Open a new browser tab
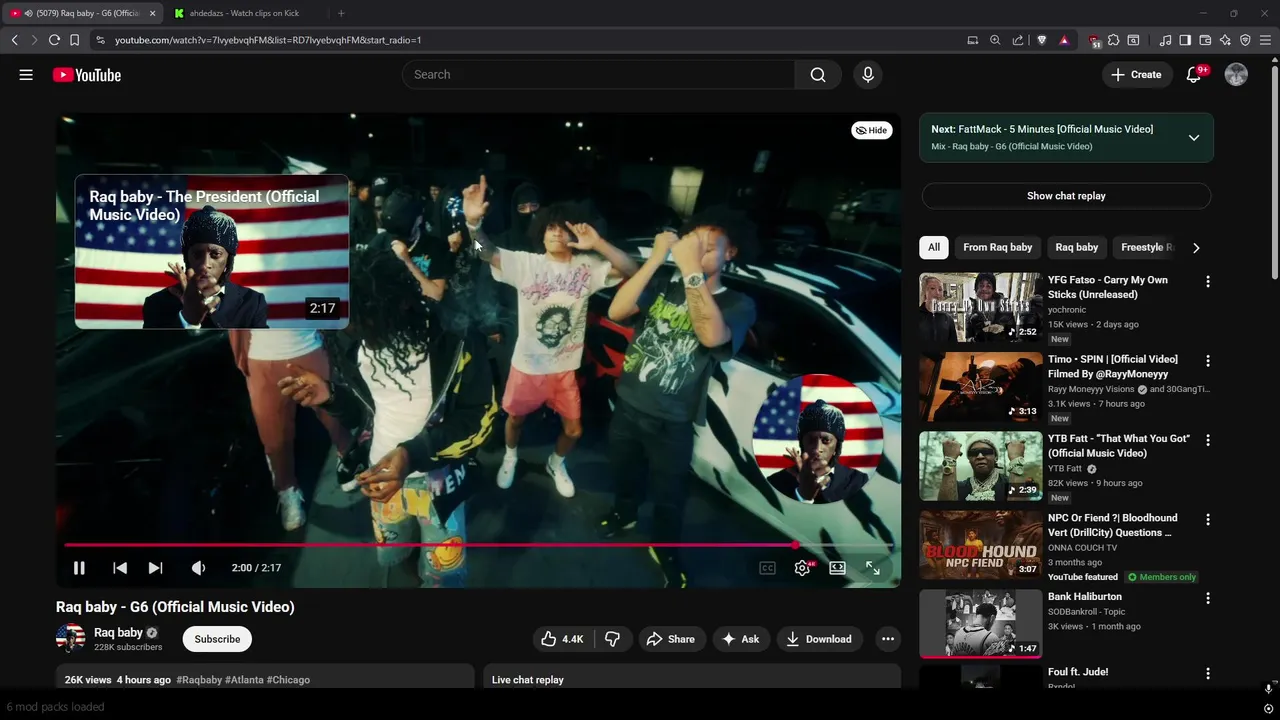The height and width of the screenshot is (720, 1280). (341, 13)
